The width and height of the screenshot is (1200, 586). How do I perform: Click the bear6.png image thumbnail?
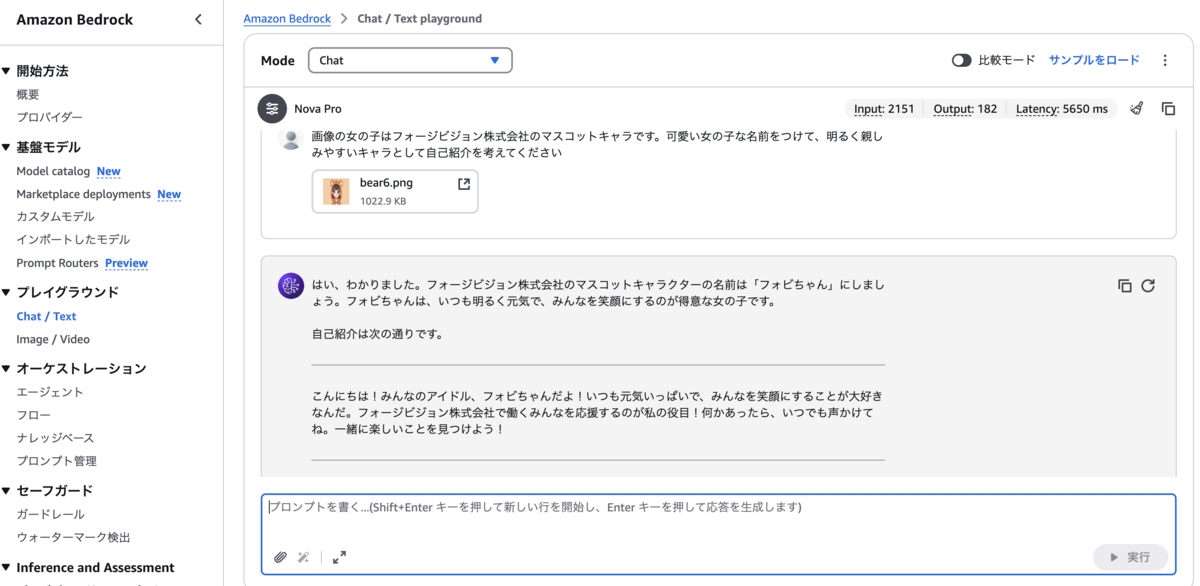click(x=337, y=191)
